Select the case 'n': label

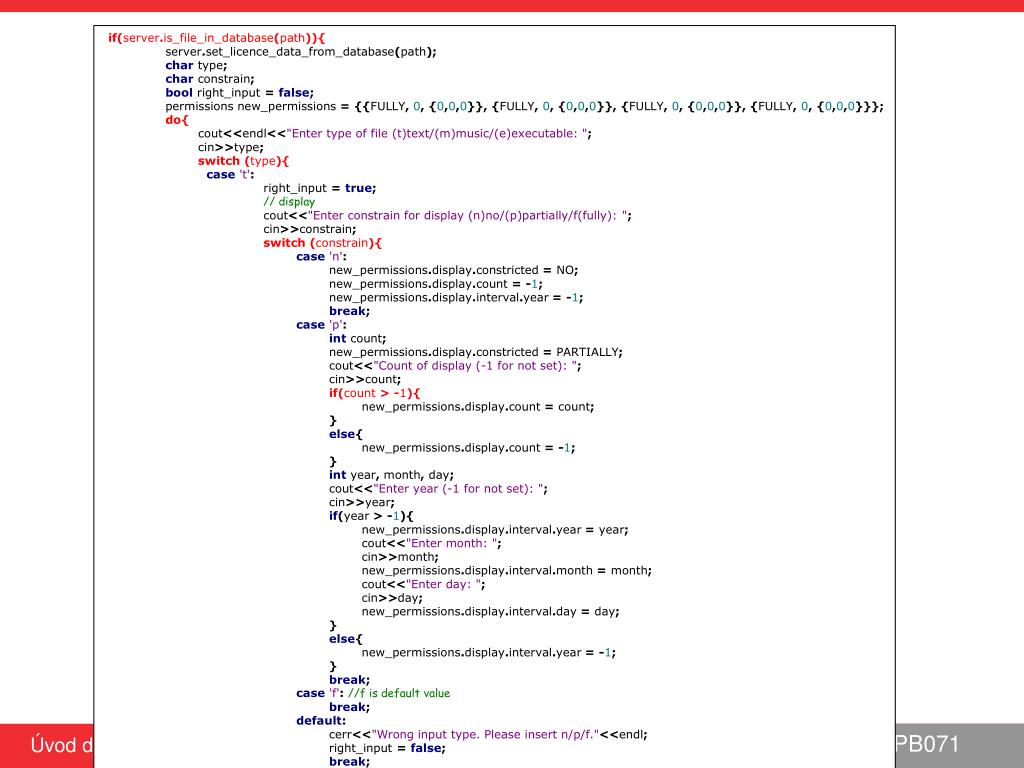tap(321, 257)
